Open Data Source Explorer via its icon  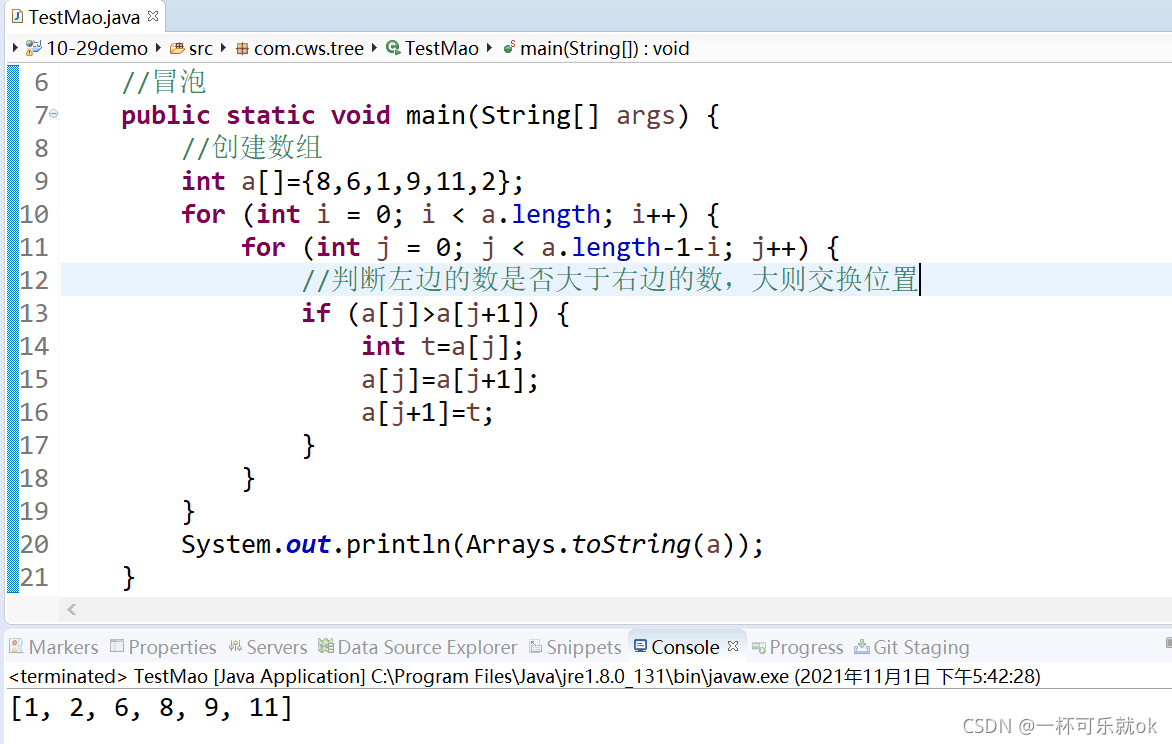(x=326, y=645)
